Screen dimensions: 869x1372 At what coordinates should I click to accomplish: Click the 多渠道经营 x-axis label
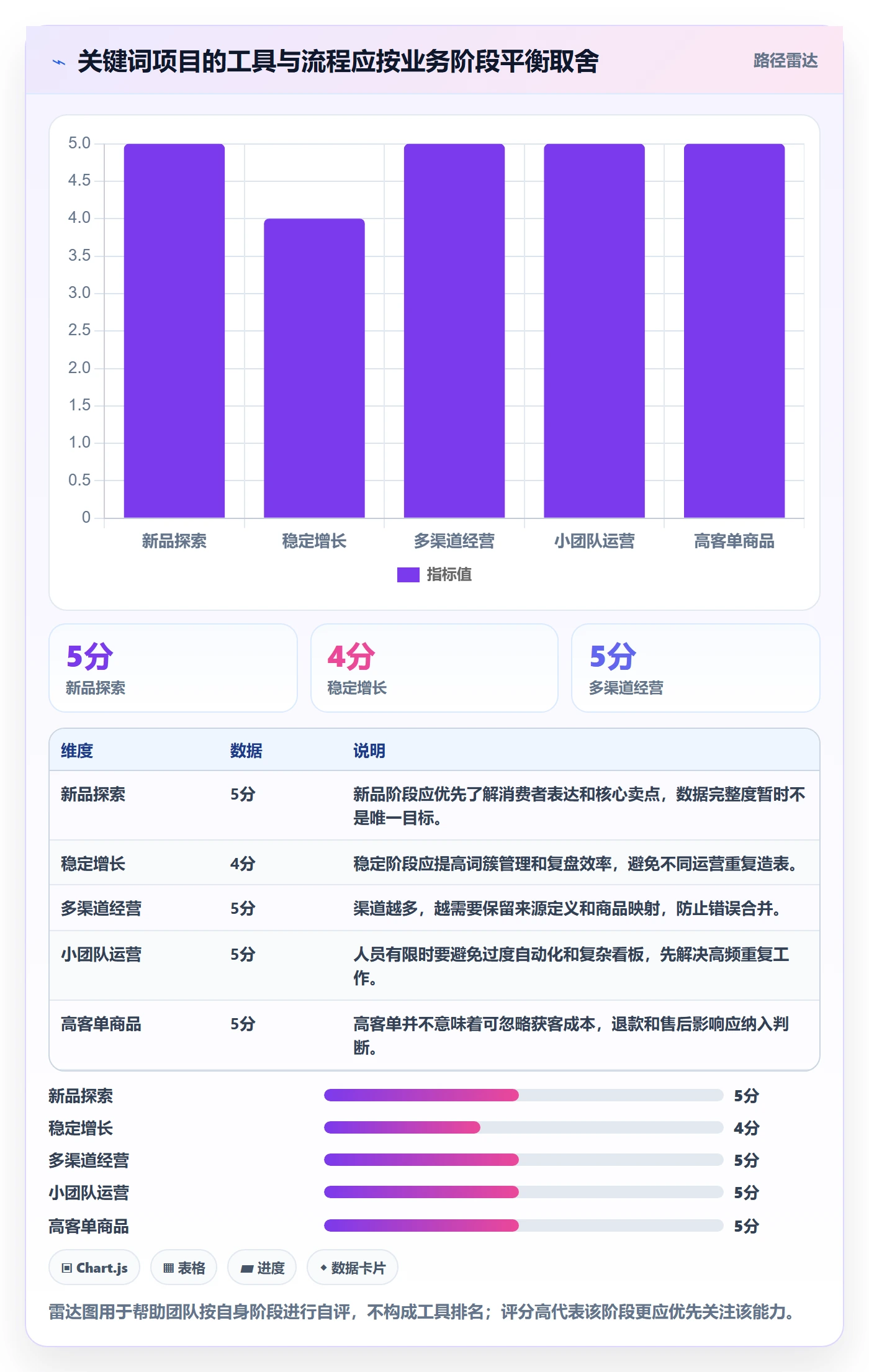454,541
